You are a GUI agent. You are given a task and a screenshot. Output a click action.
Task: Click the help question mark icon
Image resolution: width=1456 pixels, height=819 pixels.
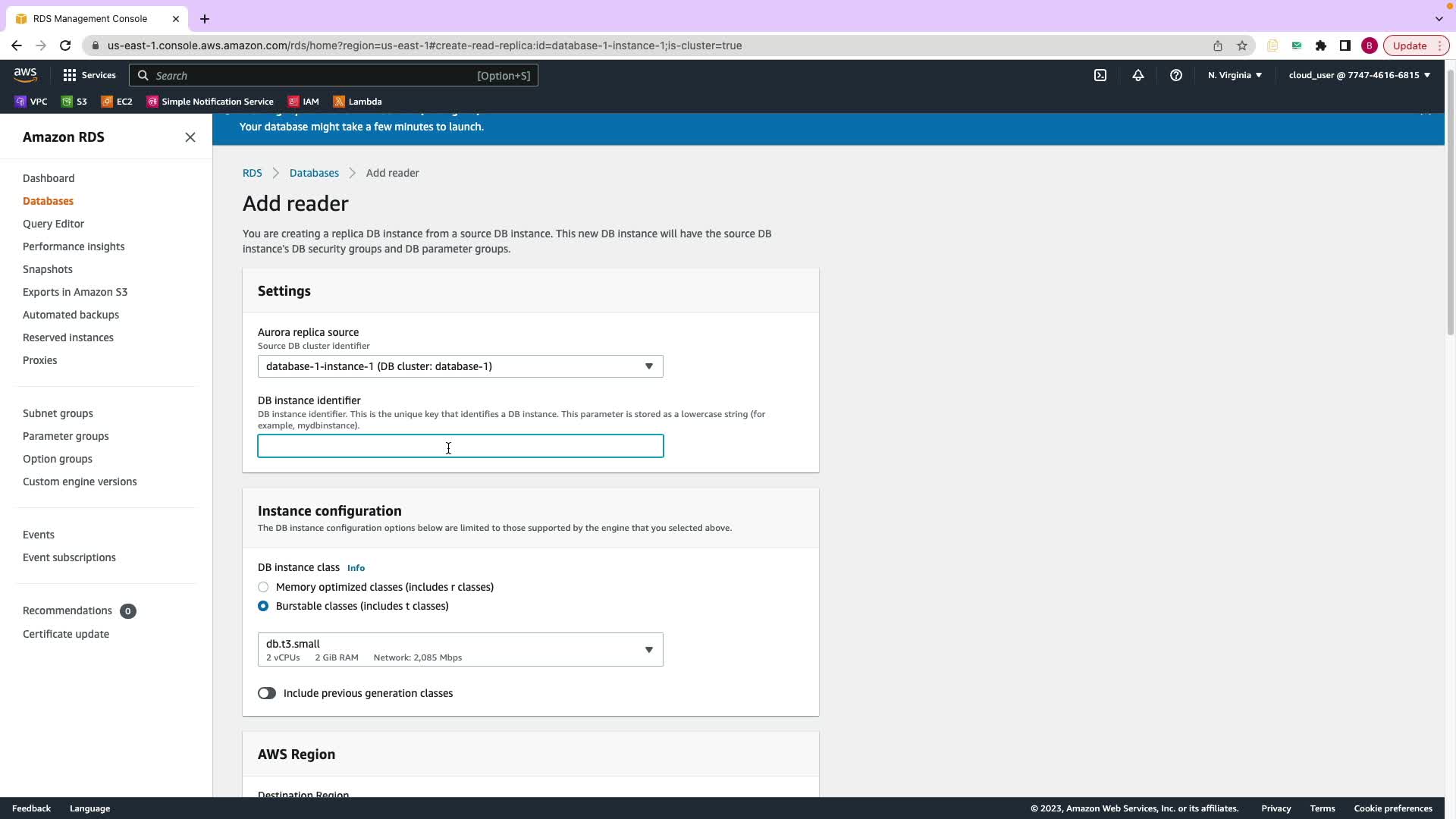click(1175, 75)
